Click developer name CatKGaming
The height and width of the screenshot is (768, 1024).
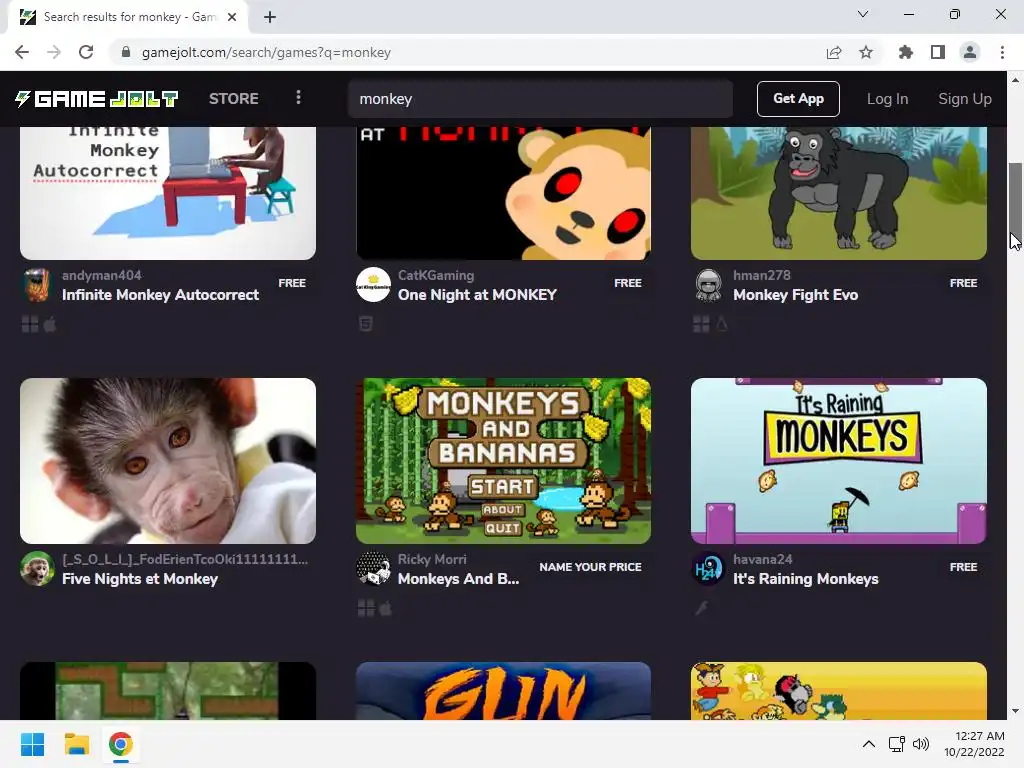(x=436, y=275)
